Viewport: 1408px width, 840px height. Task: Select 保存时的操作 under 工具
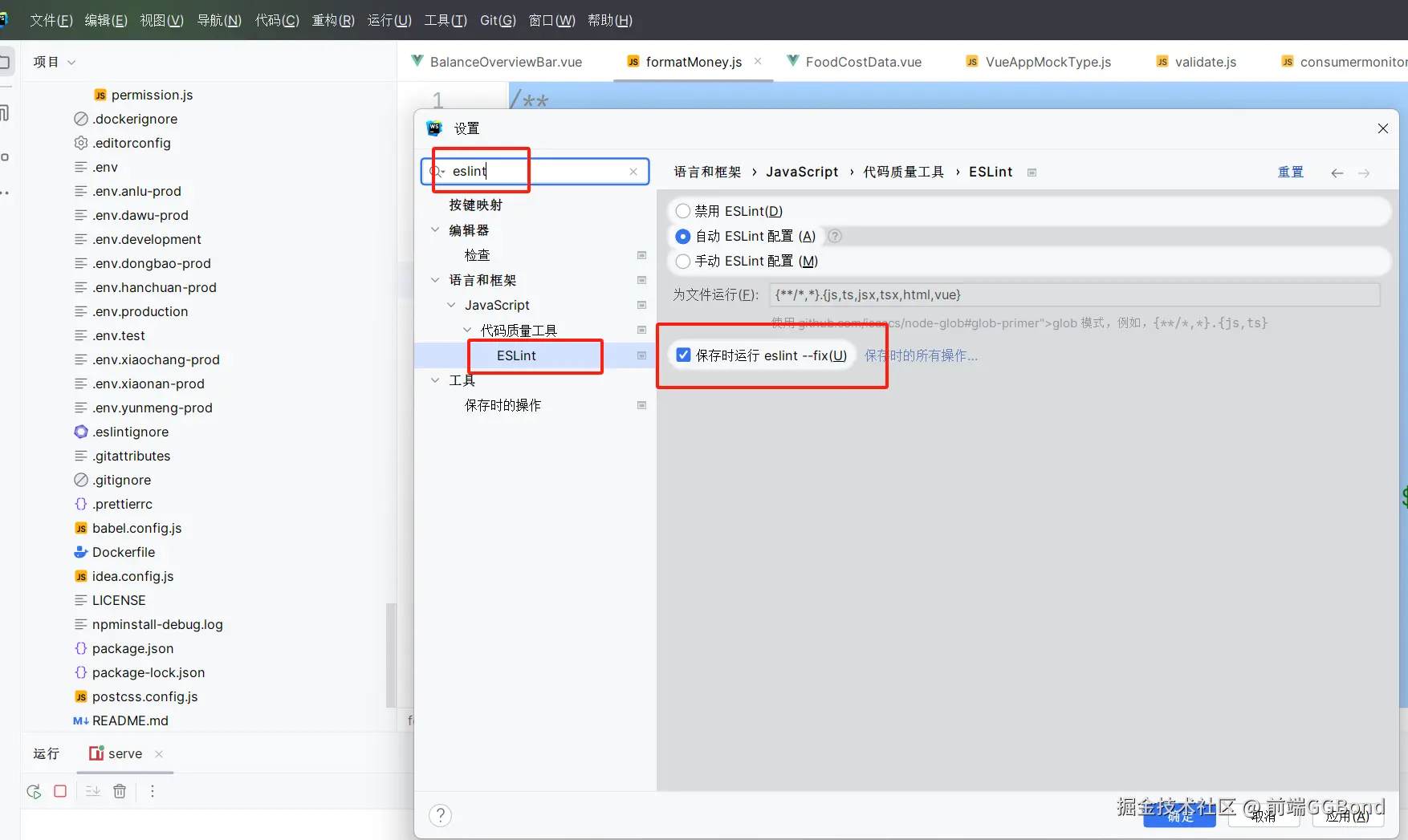click(503, 405)
